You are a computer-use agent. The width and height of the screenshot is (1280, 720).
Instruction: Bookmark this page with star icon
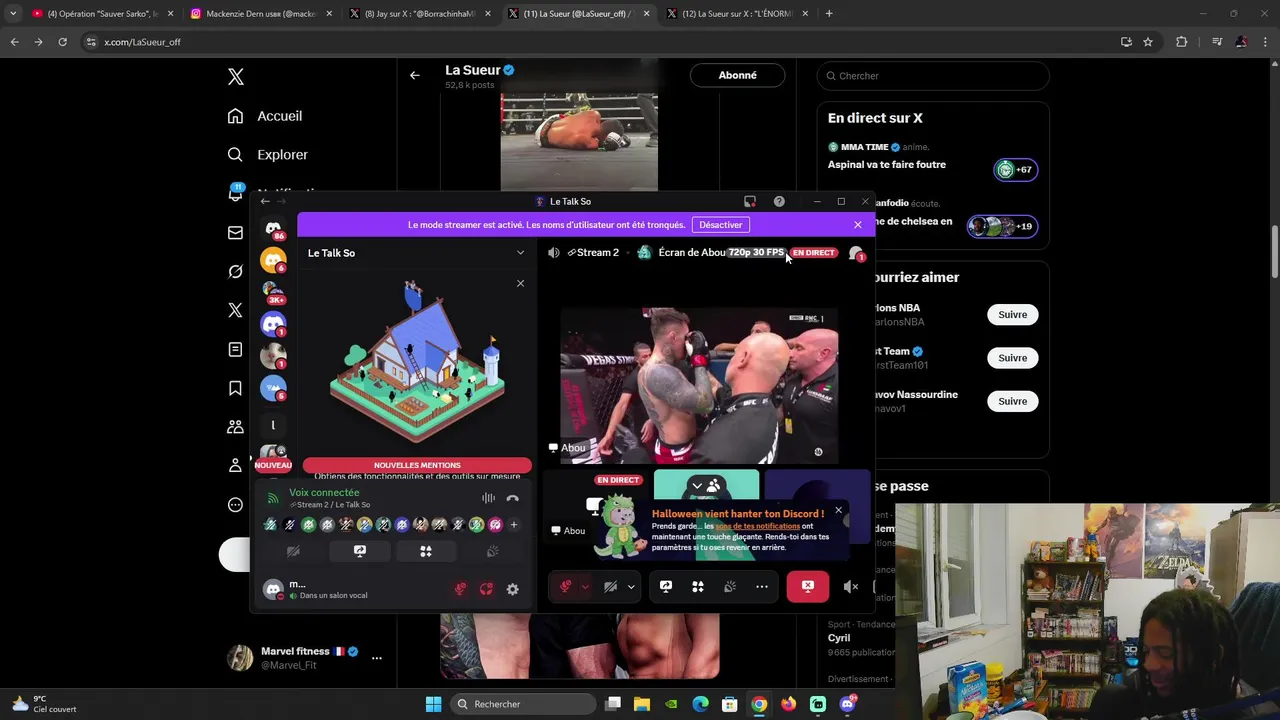[1148, 42]
